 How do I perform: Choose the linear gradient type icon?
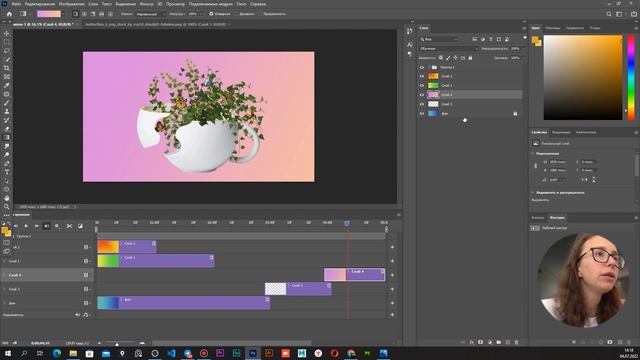[x=76, y=14]
